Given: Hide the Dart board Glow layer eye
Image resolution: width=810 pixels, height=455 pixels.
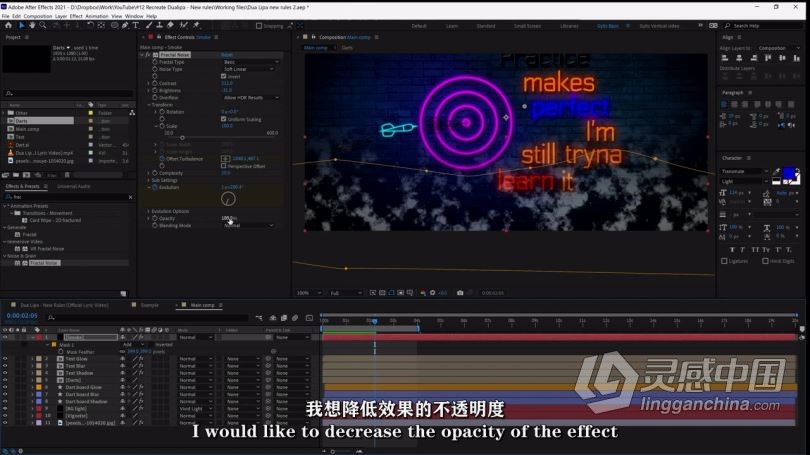Looking at the screenshot, I should coord(5,387).
